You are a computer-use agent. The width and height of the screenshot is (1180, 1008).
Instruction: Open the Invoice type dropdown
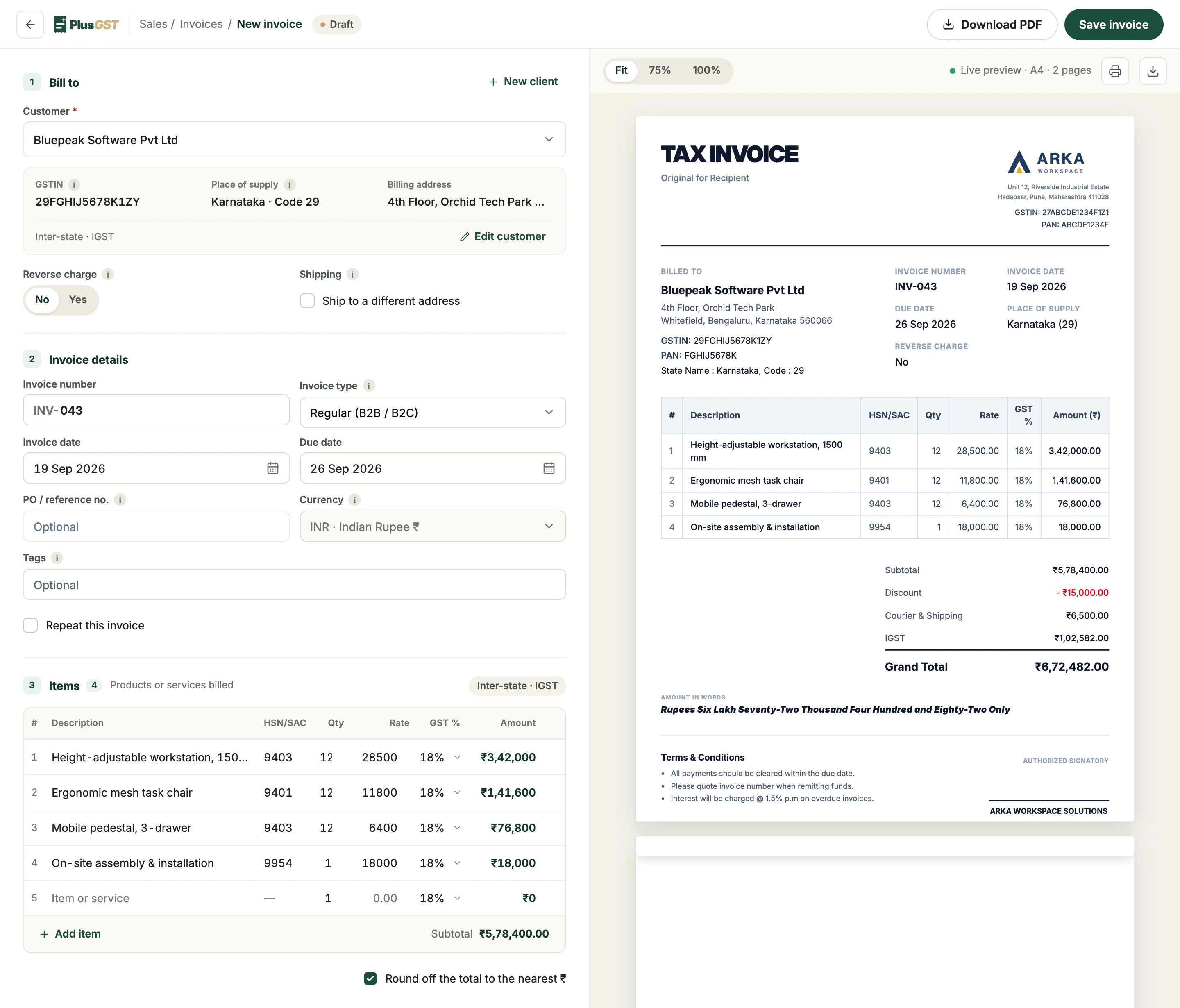[433, 412]
